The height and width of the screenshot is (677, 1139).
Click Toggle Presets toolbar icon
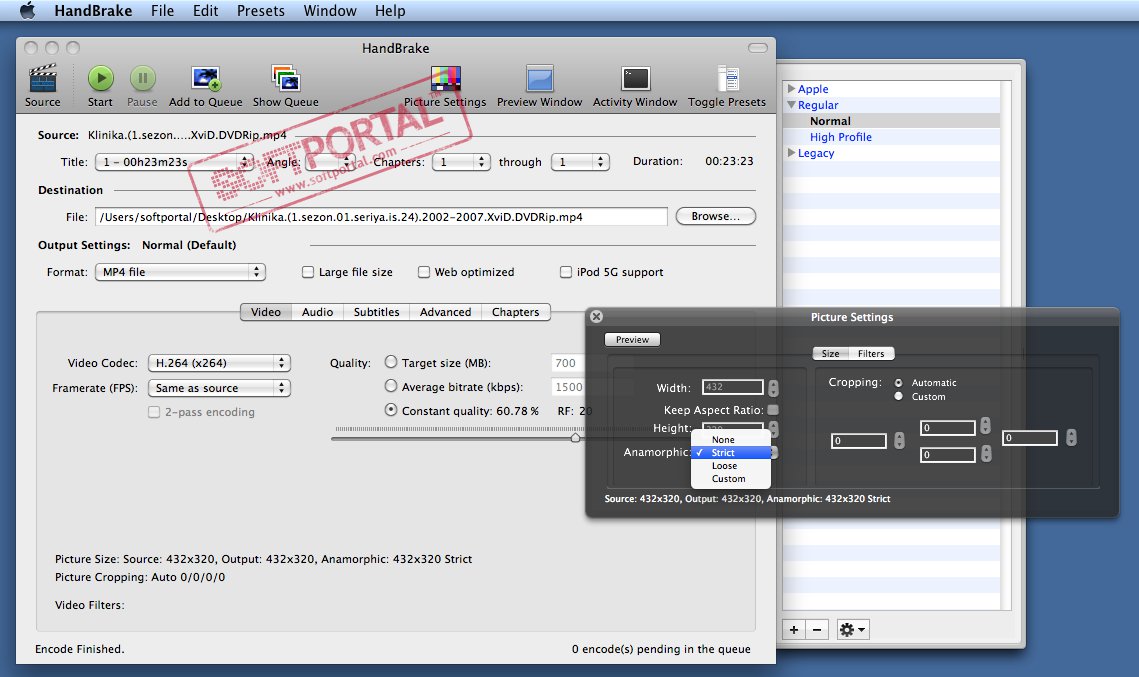tap(727, 78)
